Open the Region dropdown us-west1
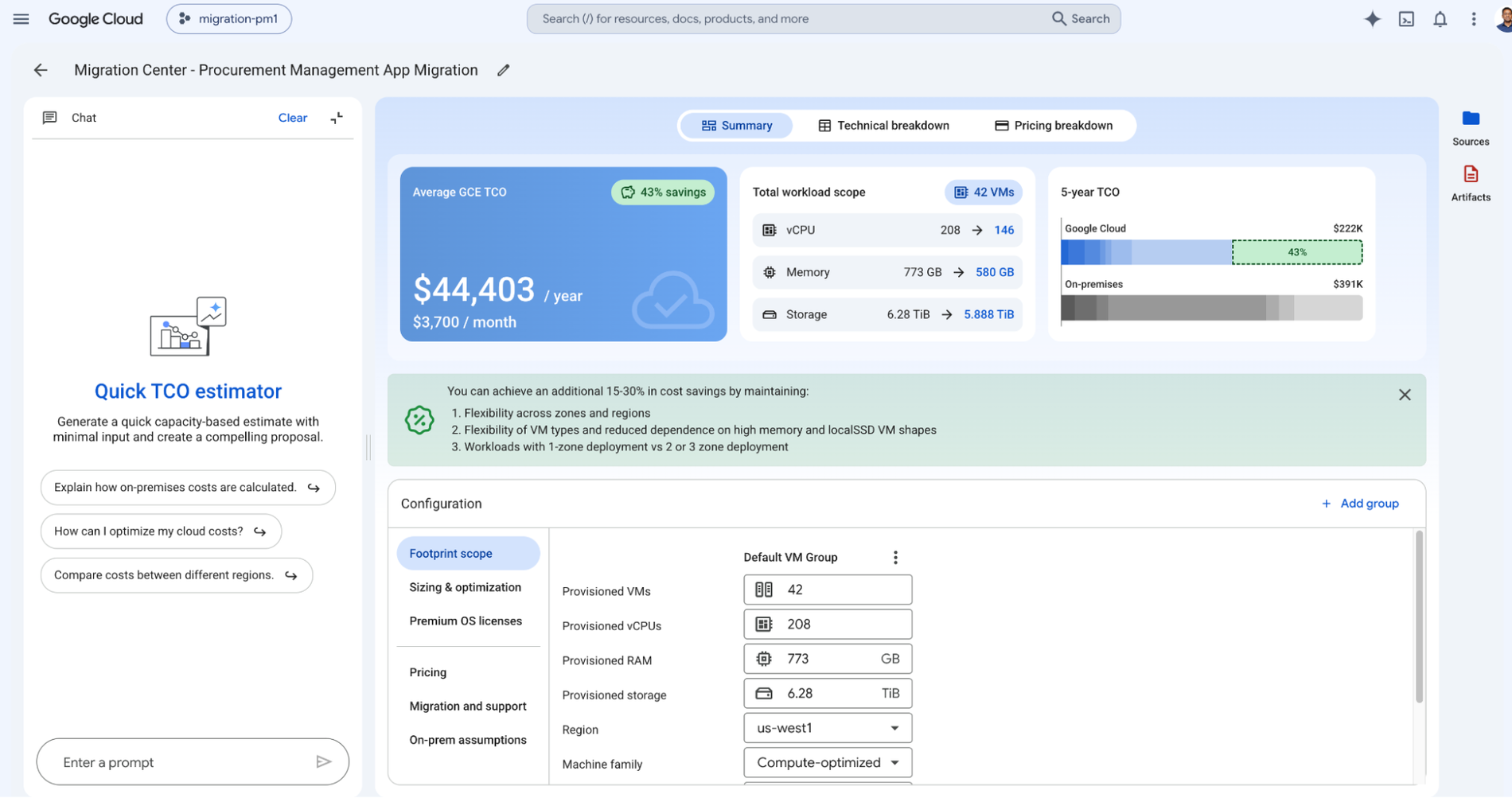Viewport: 1512px width, 798px height. click(828, 728)
